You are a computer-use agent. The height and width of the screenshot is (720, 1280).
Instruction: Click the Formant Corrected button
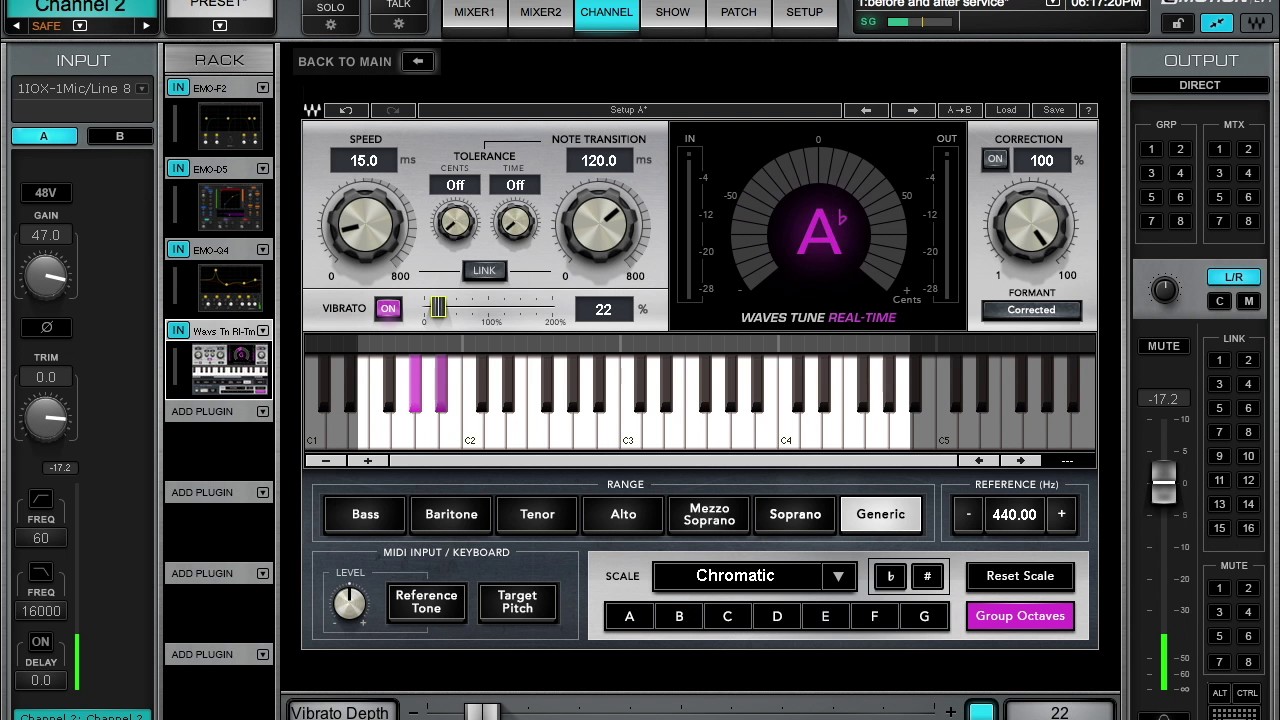pyautogui.click(x=1031, y=310)
